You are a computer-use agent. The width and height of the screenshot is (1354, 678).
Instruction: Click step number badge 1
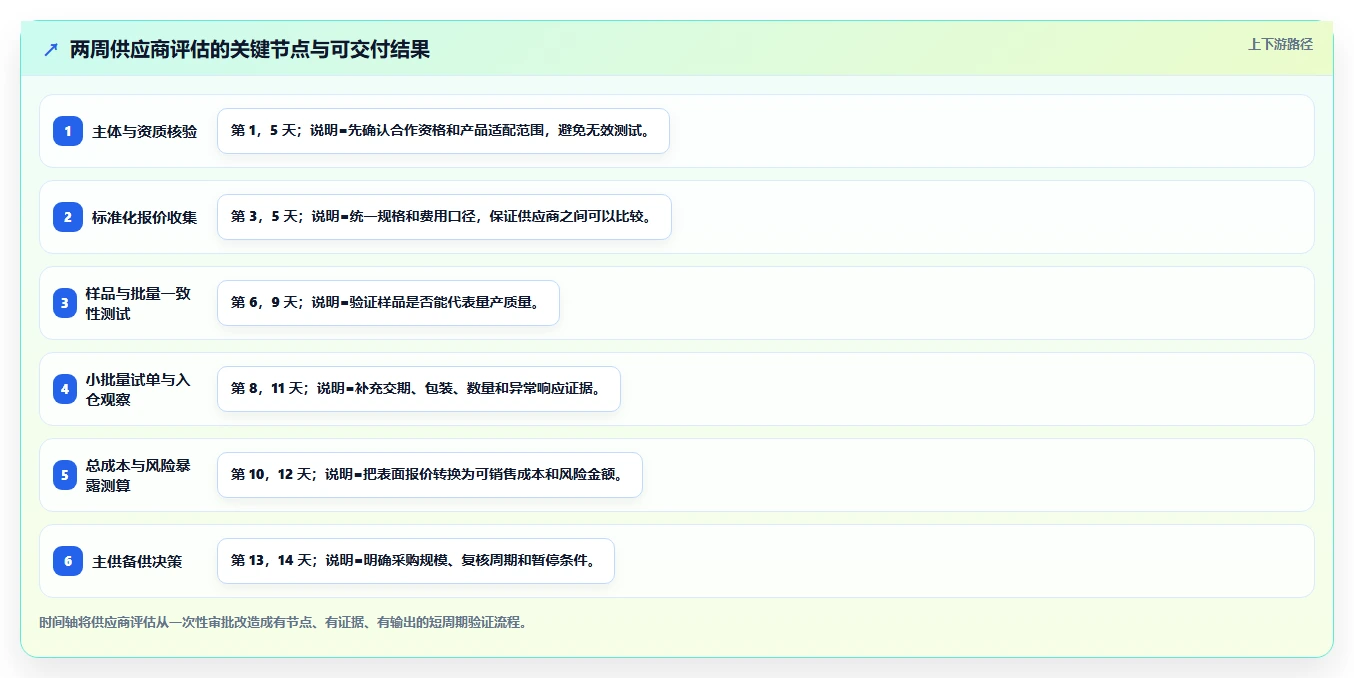coord(68,131)
